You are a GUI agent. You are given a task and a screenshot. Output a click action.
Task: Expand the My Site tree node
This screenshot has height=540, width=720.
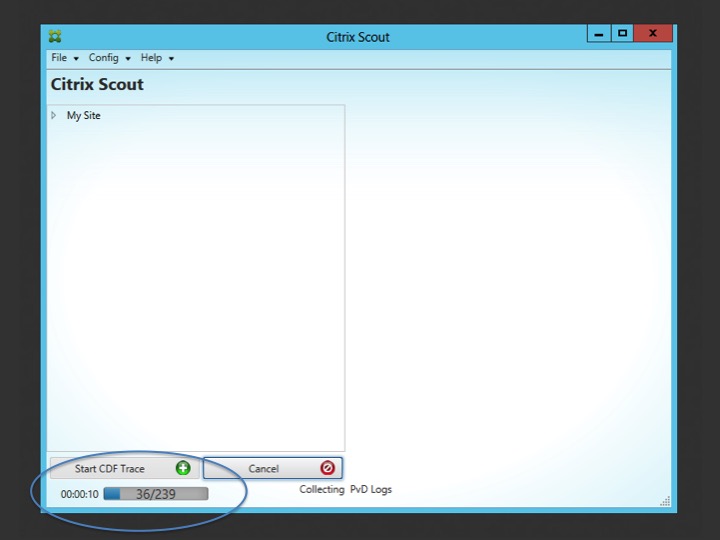(54, 115)
